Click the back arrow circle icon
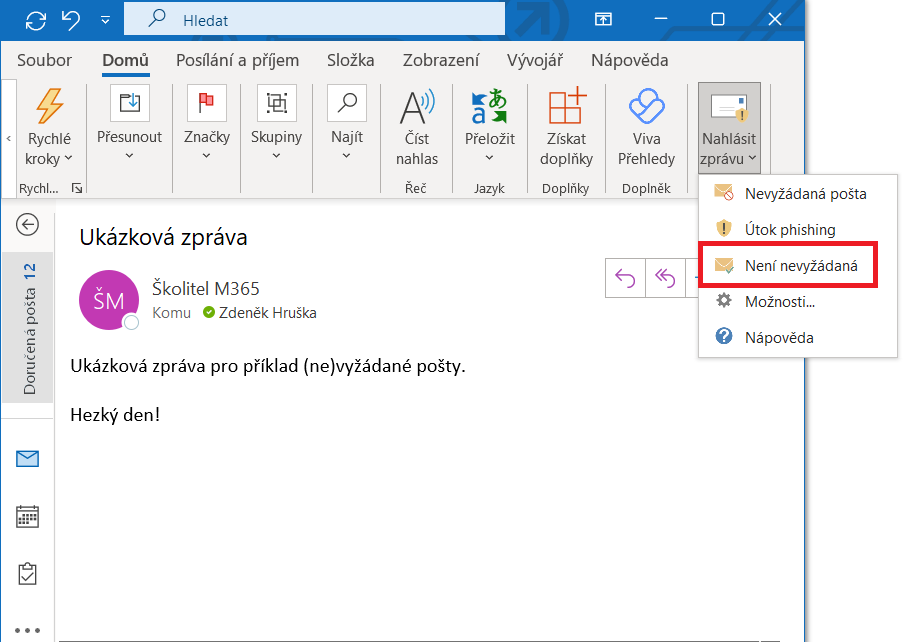This screenshot has width=906, height=642. (x=27, y=225)
